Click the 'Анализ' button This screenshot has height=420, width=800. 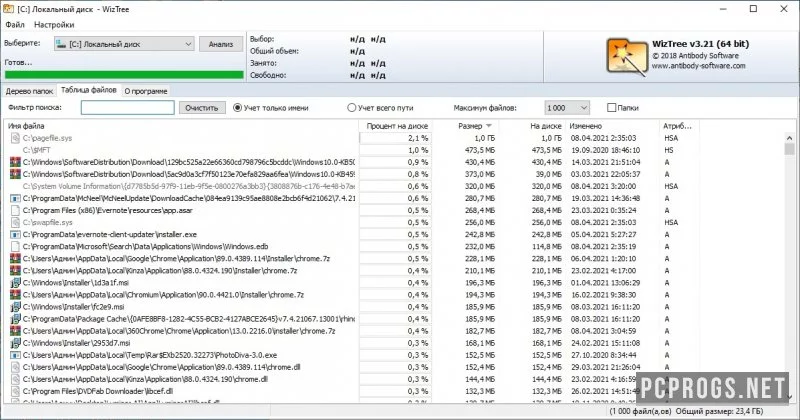pos(221,44)
